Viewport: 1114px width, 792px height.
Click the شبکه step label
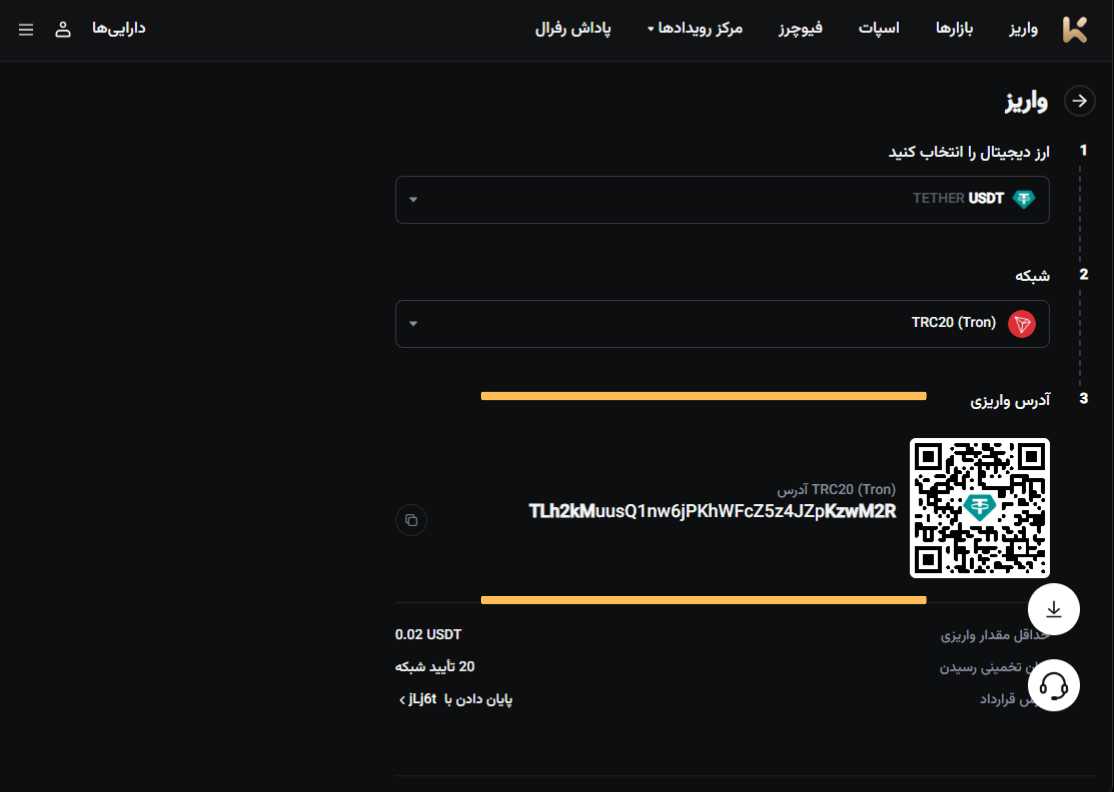pos(1032,276)
